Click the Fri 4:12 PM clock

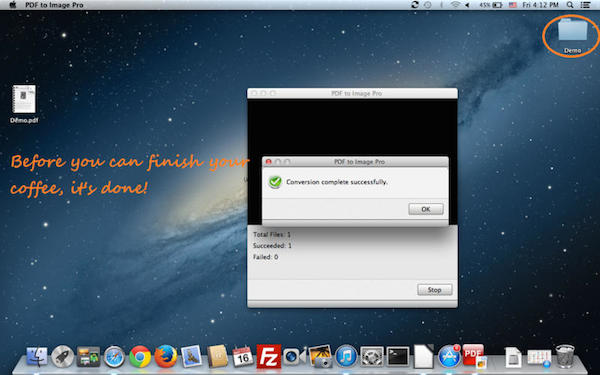click(541, 5)
